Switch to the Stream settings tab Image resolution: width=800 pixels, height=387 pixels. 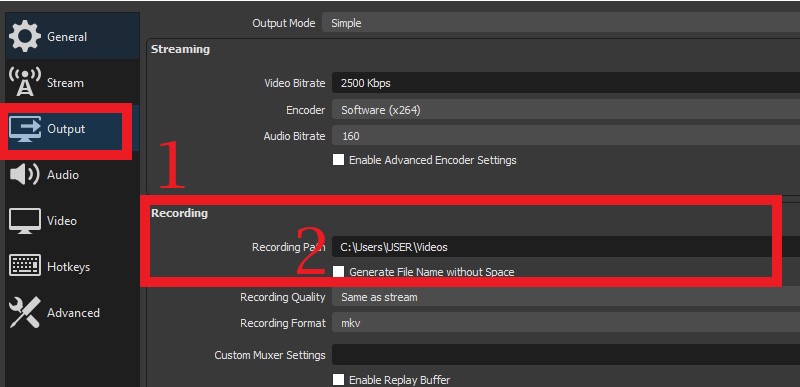pos(72,83)
